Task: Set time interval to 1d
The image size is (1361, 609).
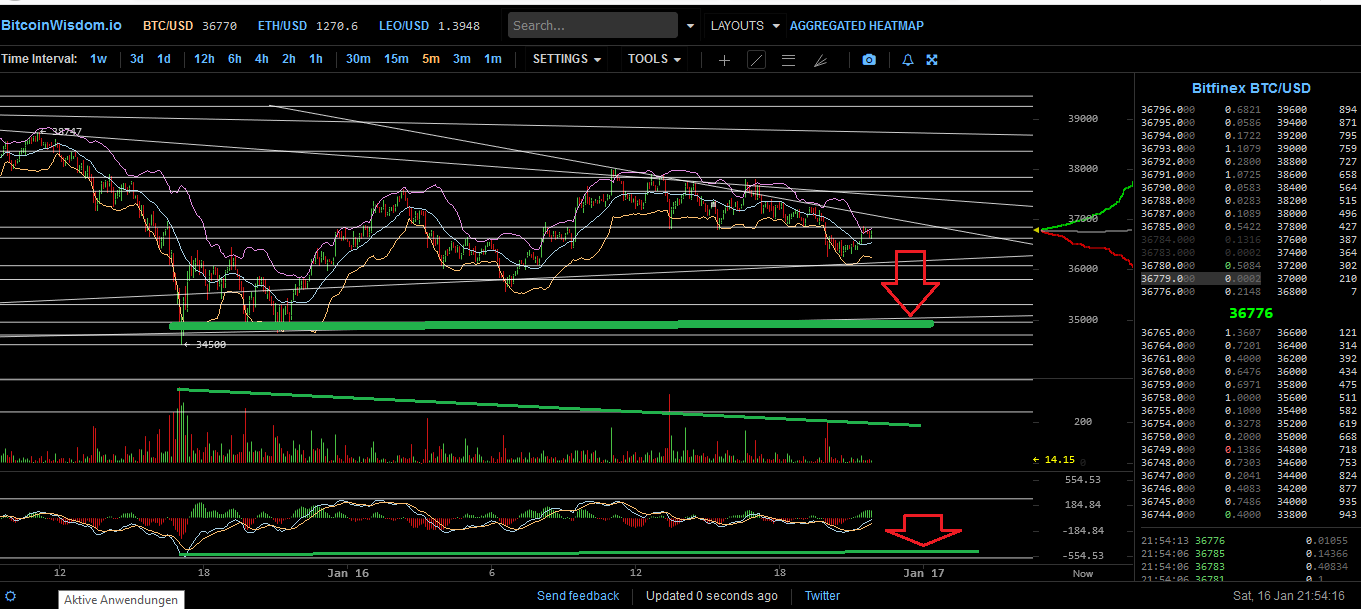Action: coord(163,59)
